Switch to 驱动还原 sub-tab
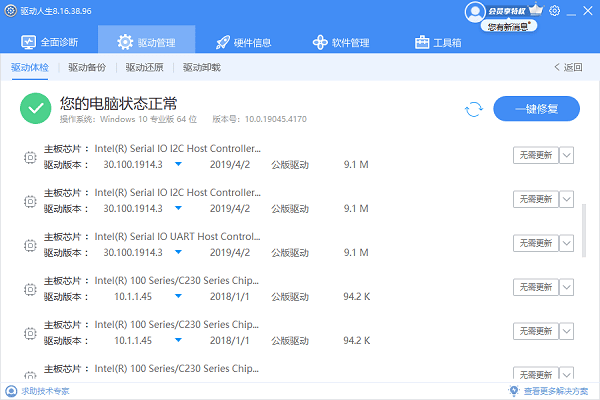600x400 pixels. point(145,67)
